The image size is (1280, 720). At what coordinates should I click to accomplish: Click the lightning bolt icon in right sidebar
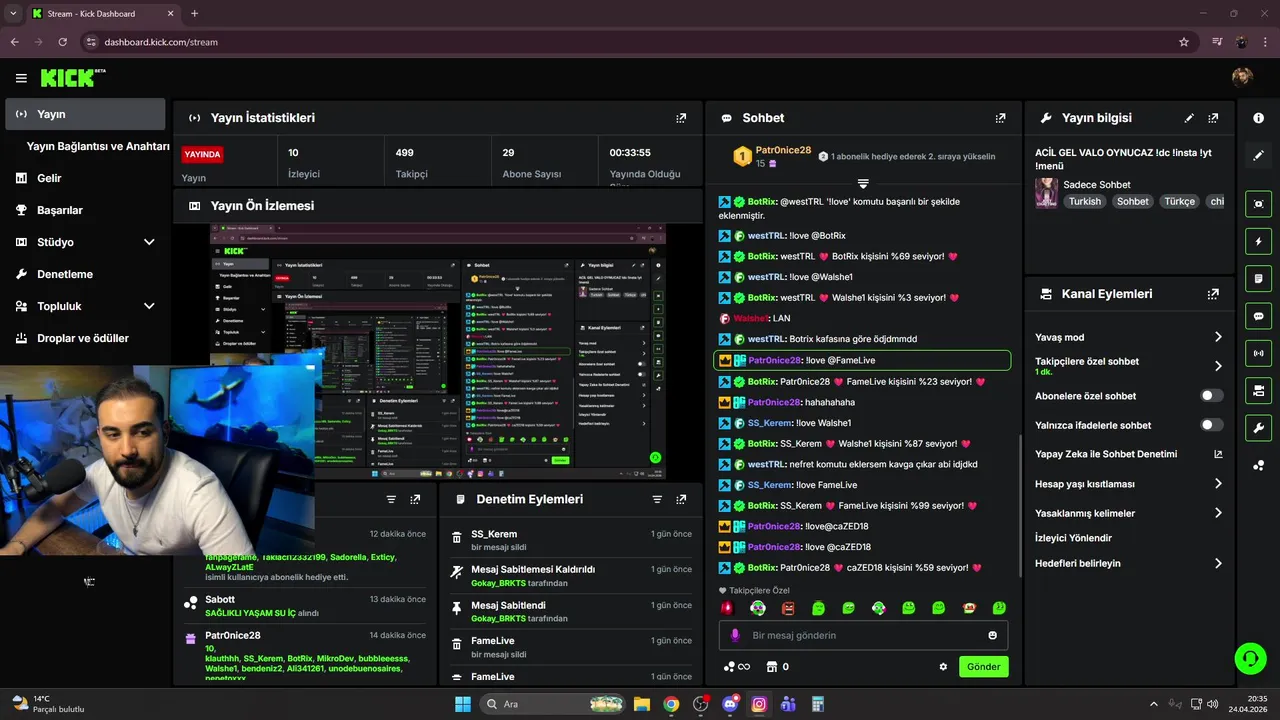tap(1258, 241)
